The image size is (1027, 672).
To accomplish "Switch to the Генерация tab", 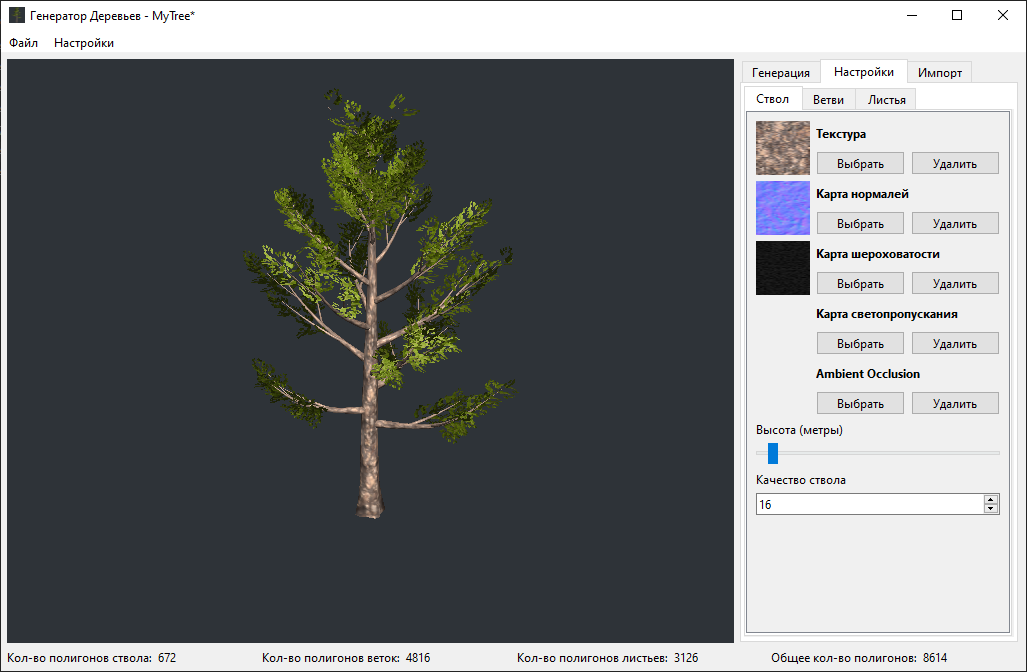I will 781,72.
